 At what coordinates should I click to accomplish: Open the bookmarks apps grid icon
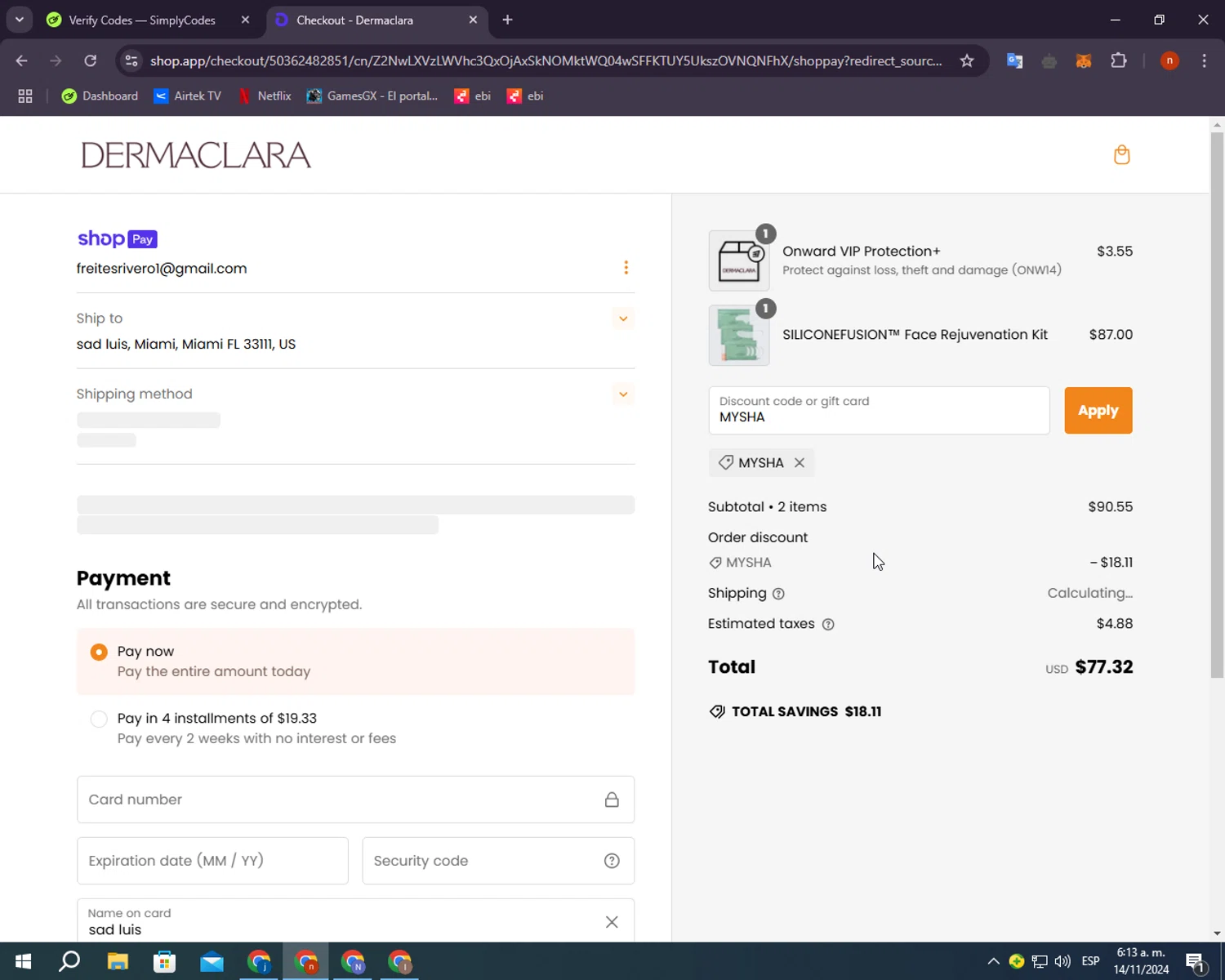point(25,96)
